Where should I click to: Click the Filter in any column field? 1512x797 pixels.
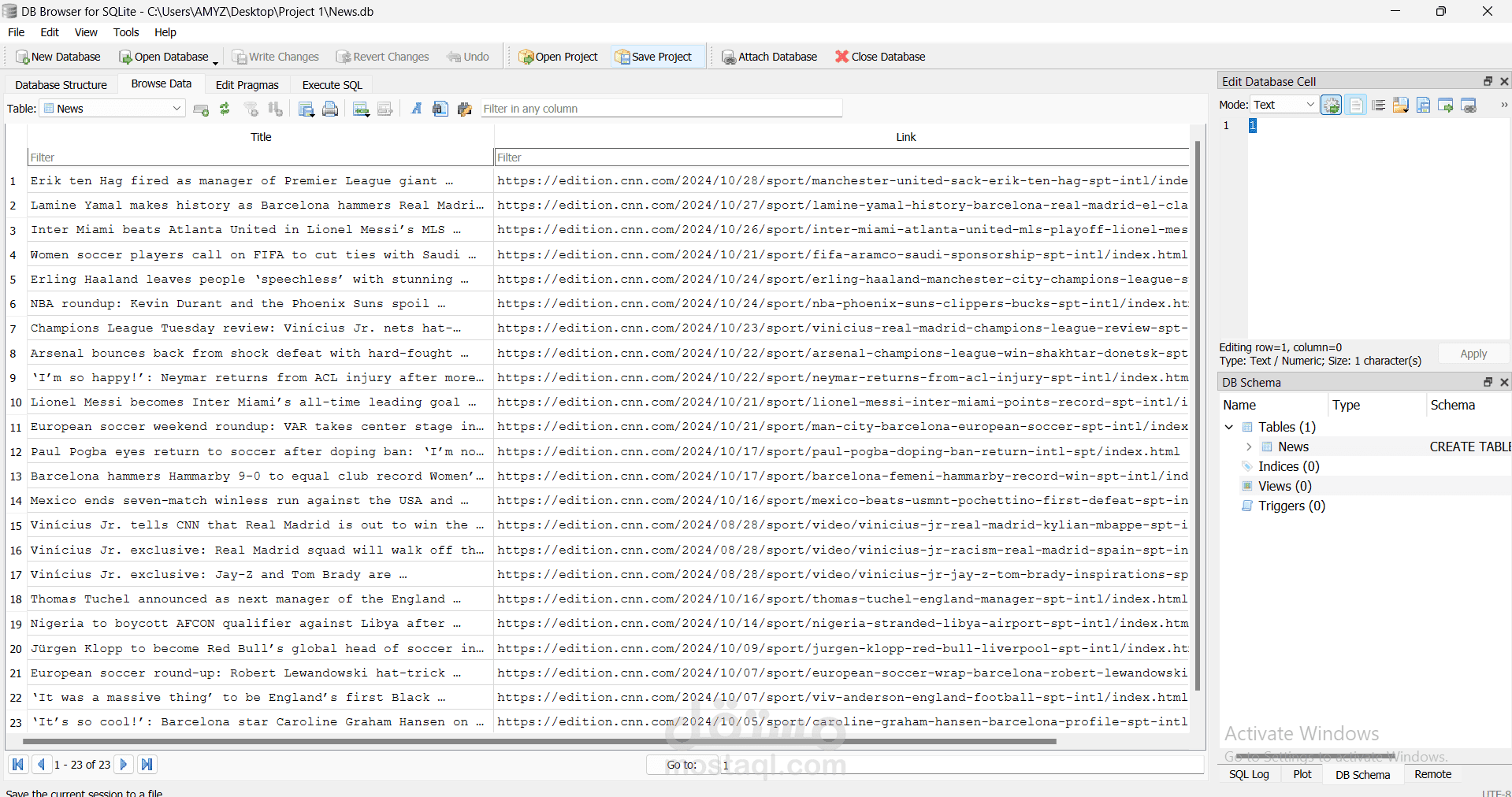[x=661, y=109]
